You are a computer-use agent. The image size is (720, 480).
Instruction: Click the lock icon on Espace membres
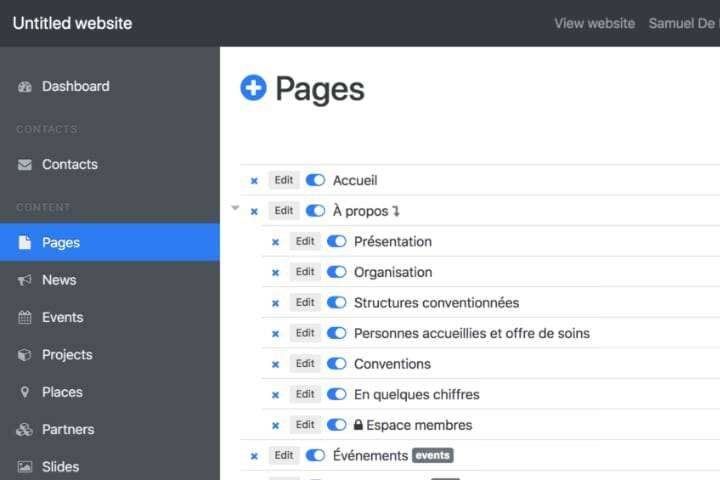coord(358,424)
